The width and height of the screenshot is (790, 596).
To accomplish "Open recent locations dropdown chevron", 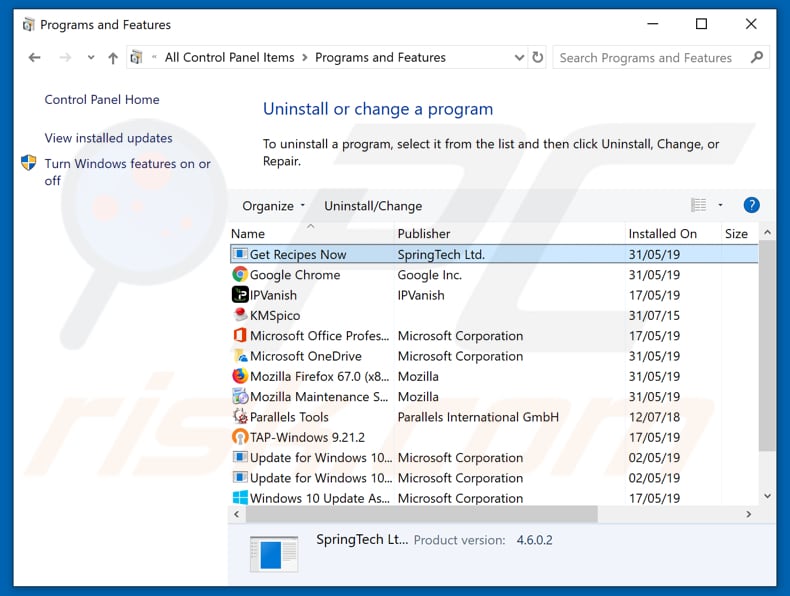I will (91, 58).
